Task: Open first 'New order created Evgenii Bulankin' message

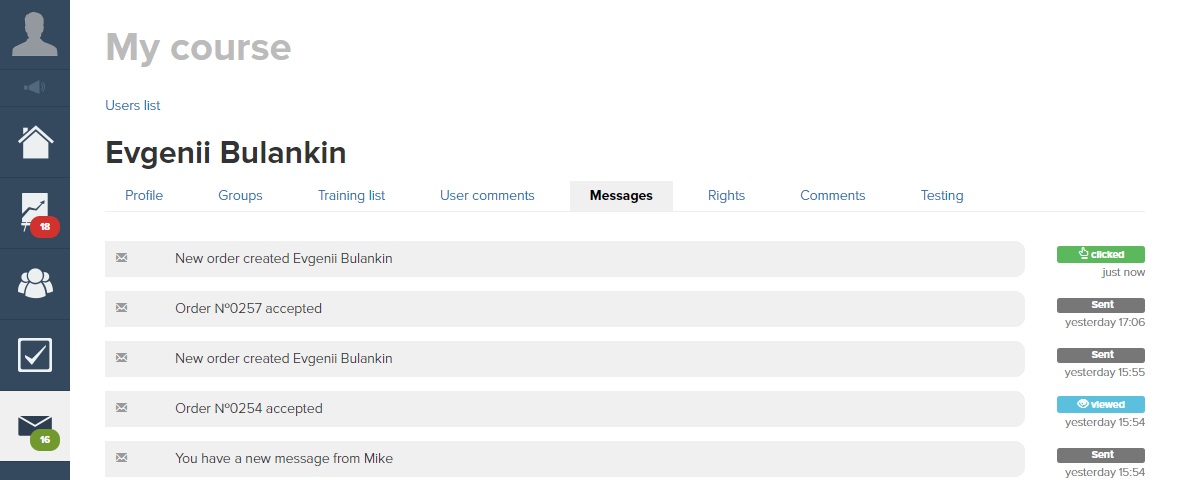Action: point(564,259)
